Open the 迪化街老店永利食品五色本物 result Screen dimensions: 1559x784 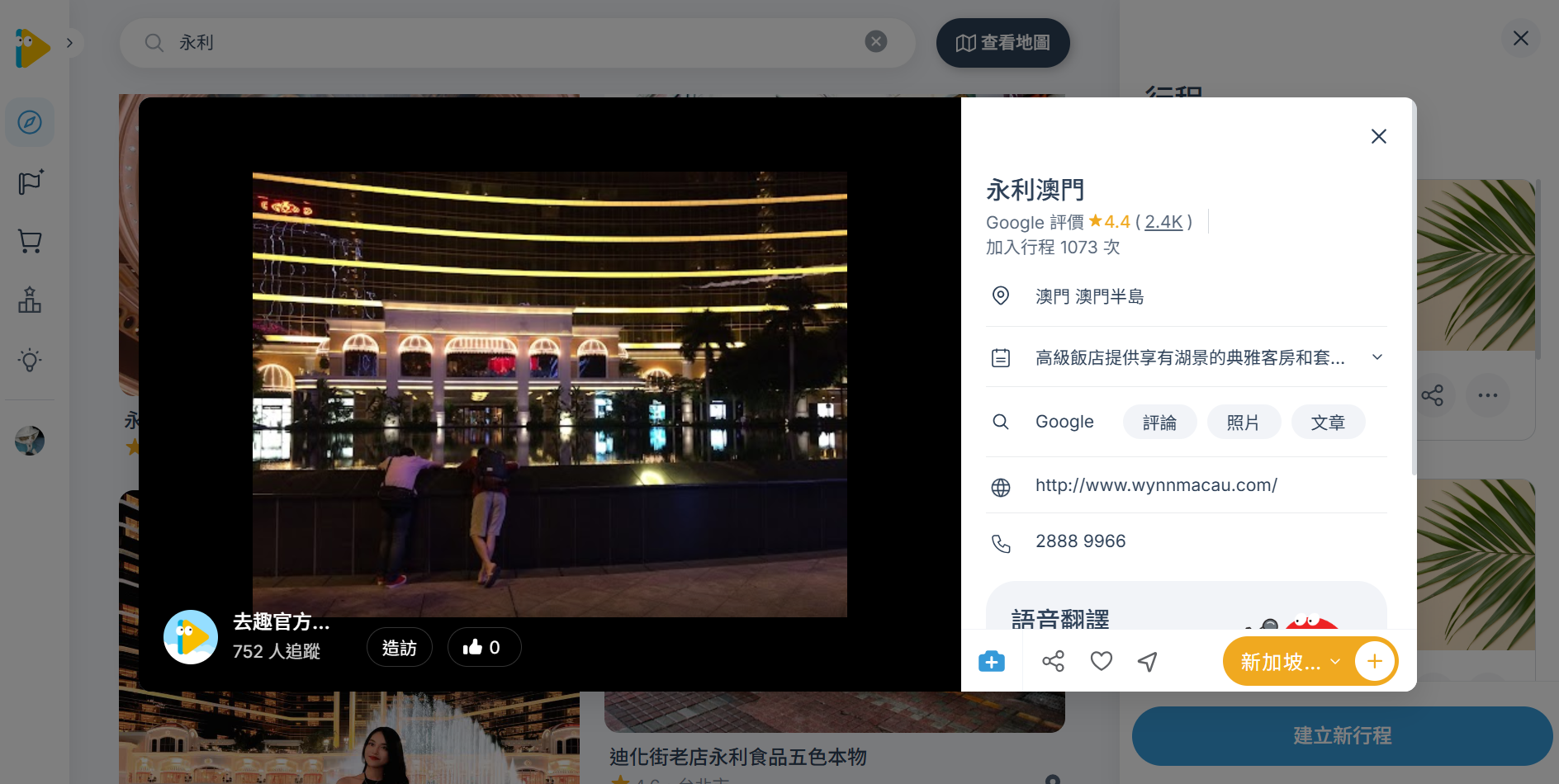click(738, 757)
